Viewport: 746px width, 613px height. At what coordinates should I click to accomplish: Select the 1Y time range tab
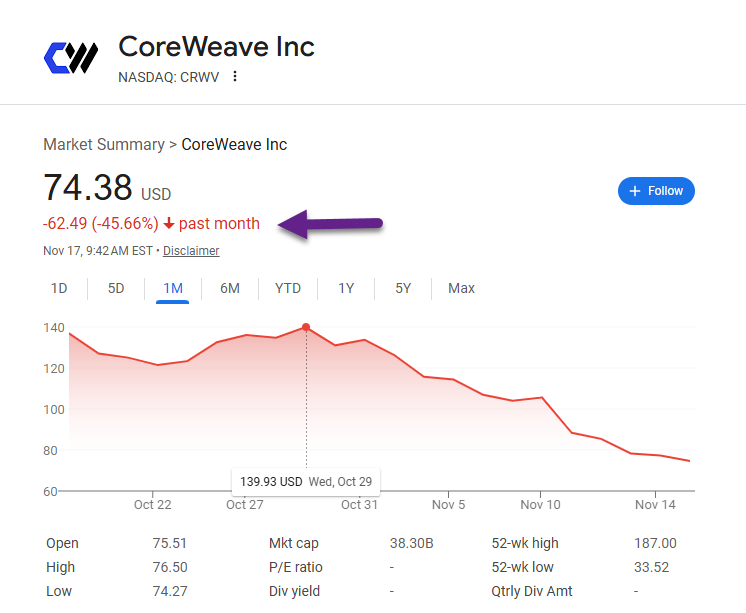click(x=346, y=288)
